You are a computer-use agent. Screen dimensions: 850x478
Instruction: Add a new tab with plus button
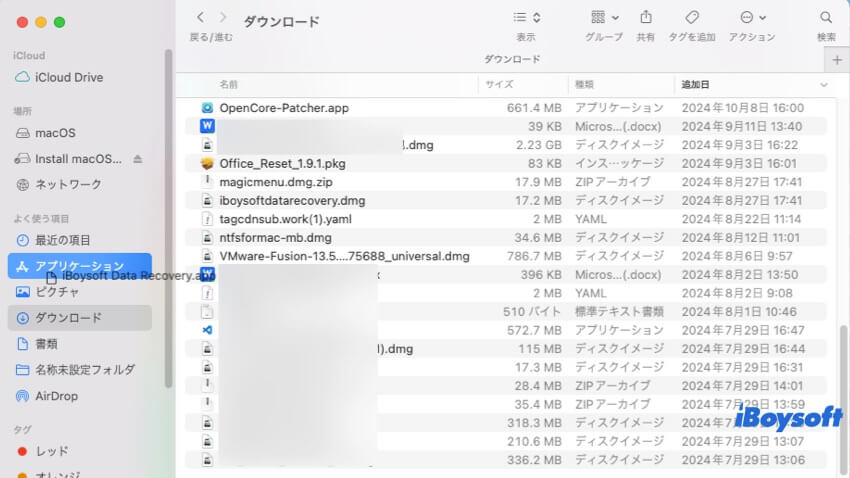click(837, 60)
